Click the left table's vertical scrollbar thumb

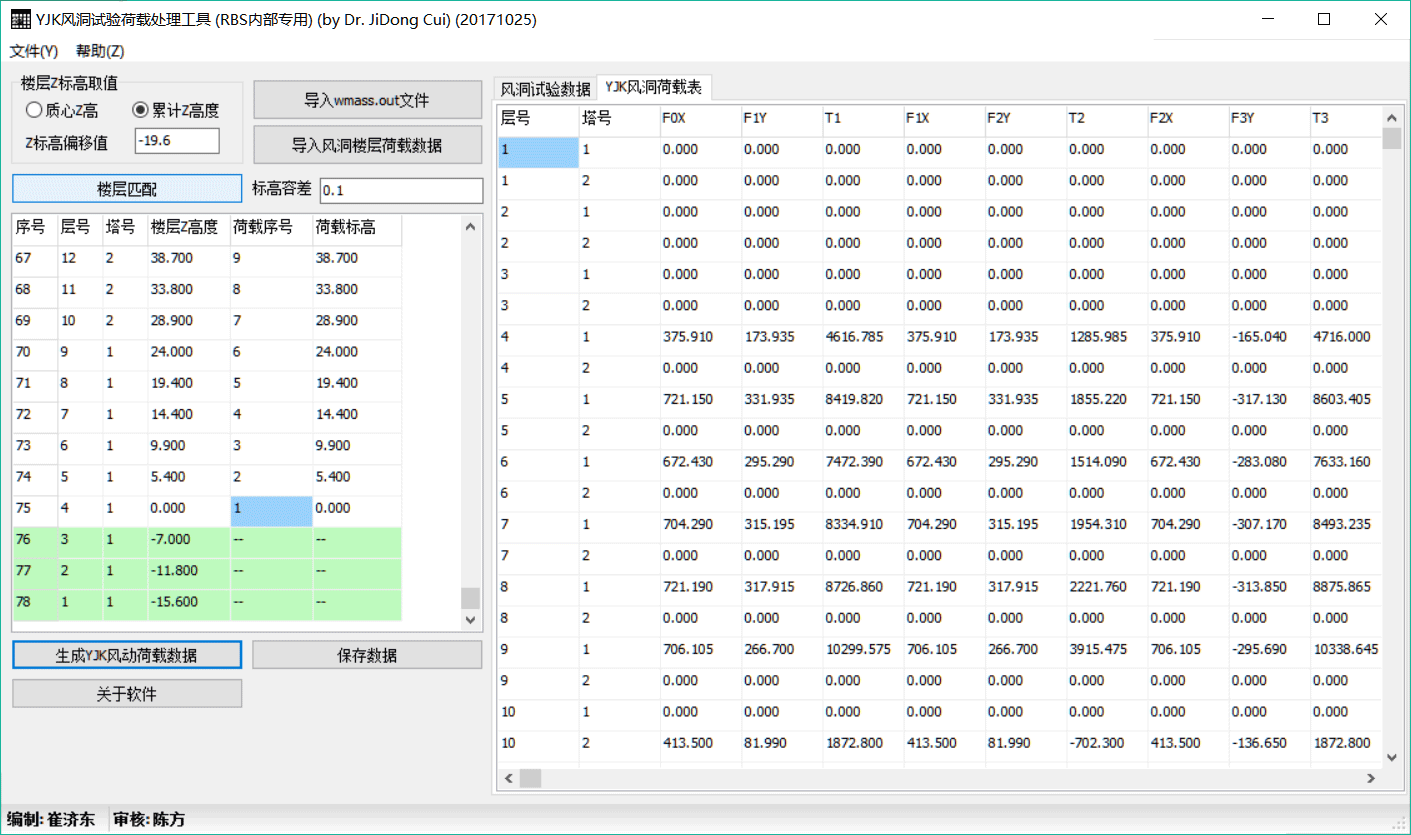click(x=470, y=598)
